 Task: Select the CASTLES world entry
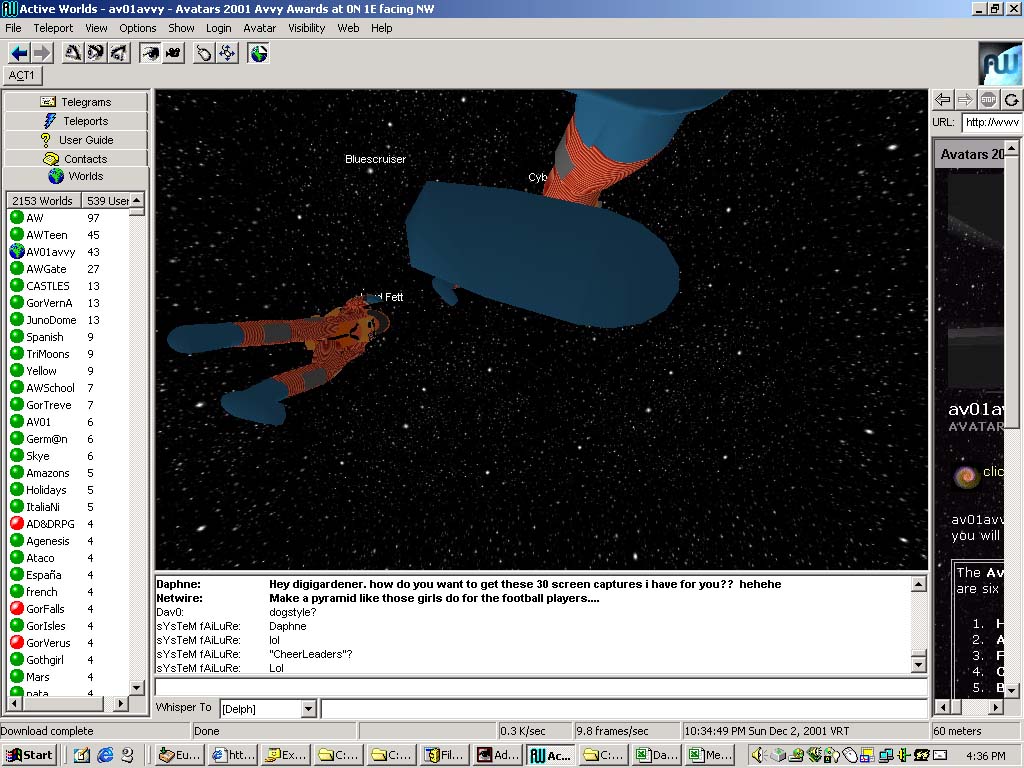pos(48,286)
